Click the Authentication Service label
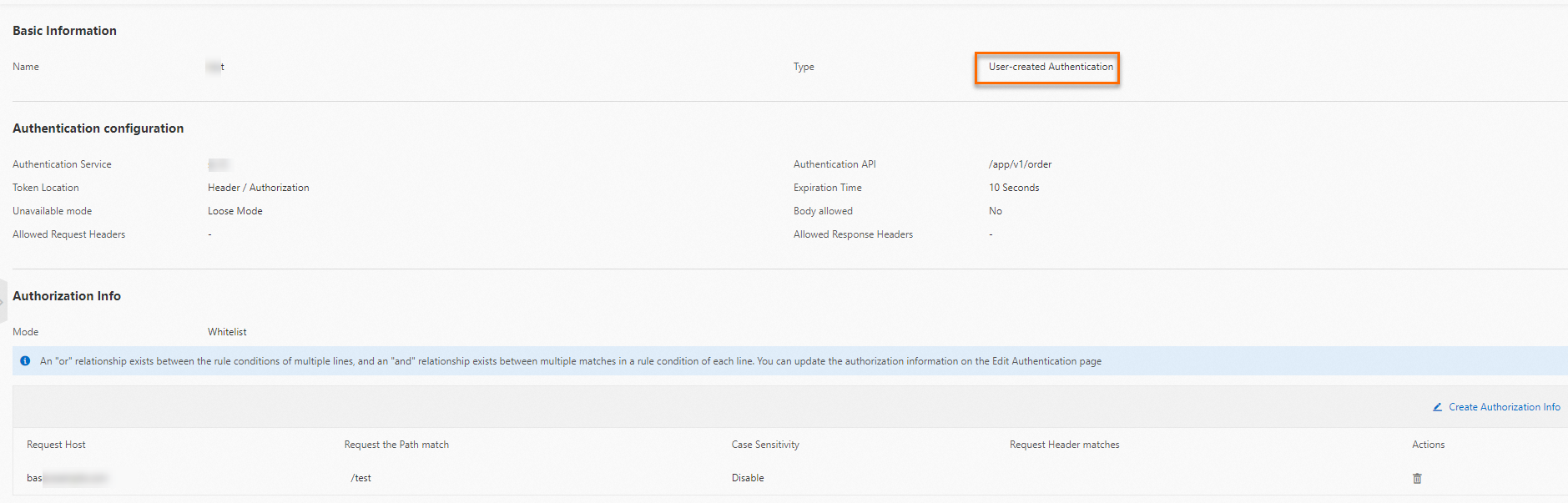The height and width of the screenshot is (503, 1568). coord(62,164)
